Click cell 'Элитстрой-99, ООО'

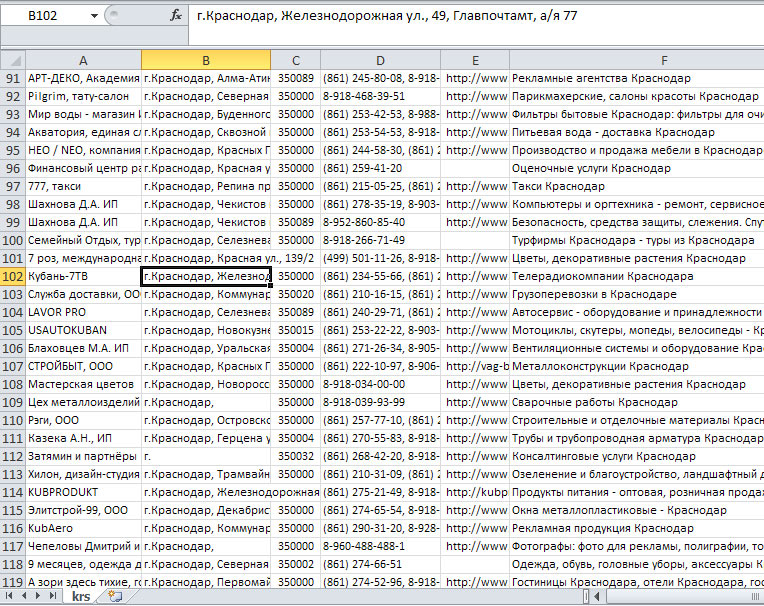83,511
